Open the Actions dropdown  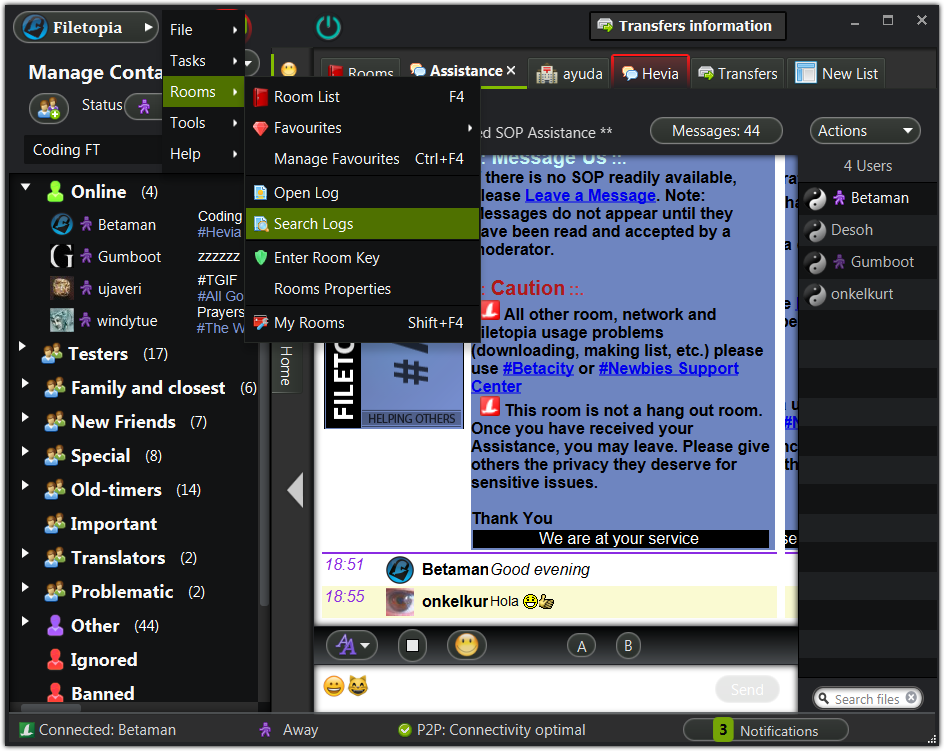[x=865, y=131]
